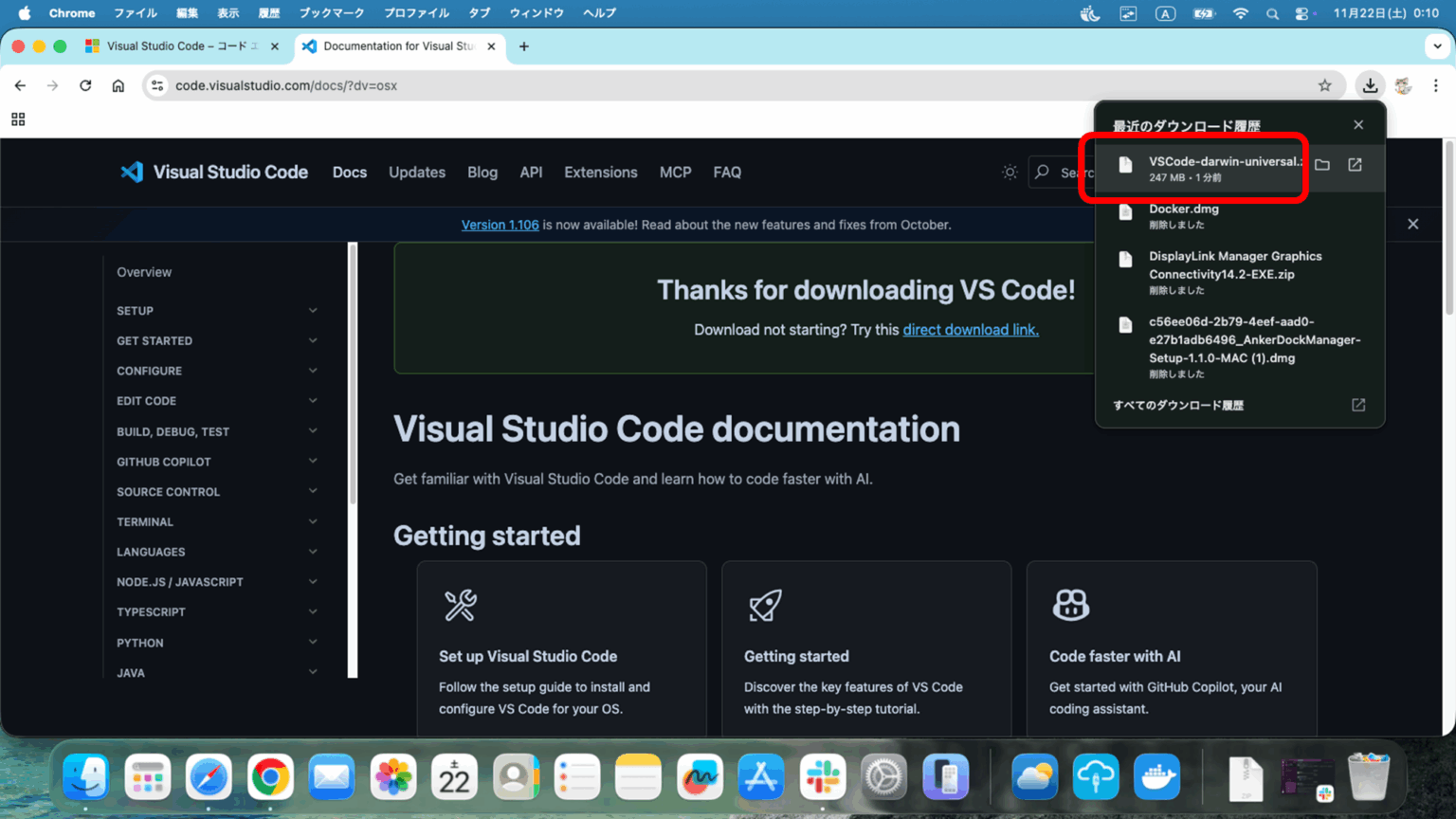The image size is (1456, 819).
Task: Click the rocket icon on Getting started card
Action: 764,607
